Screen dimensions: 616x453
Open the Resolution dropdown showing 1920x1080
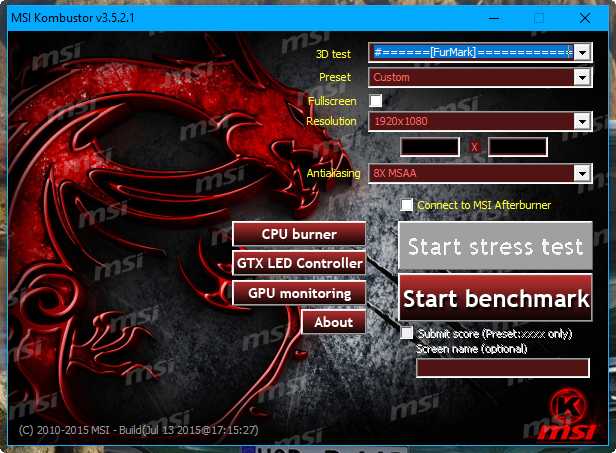click(480, 121)
